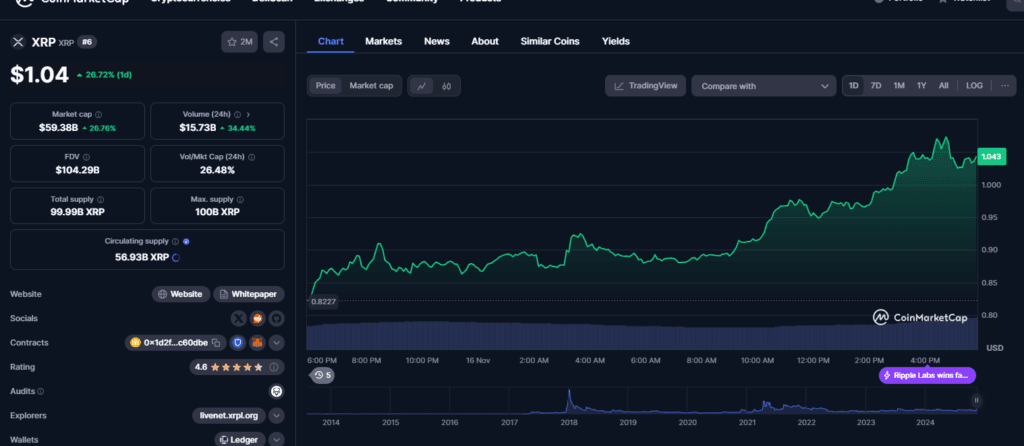Click the #6 rank badge
Image resolution: width=1024 pixels, height=446 pixels.
point(87,42)
